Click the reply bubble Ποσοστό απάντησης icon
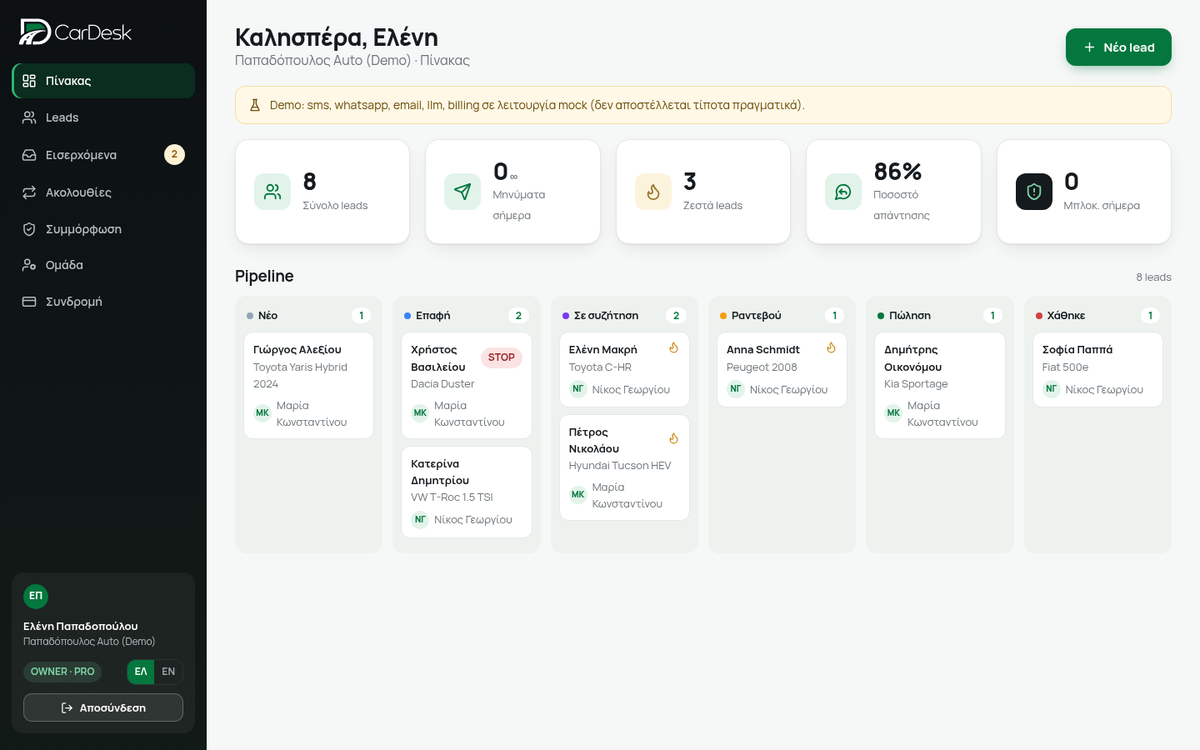Screen dimensions: 1200x750 point(843,192)
